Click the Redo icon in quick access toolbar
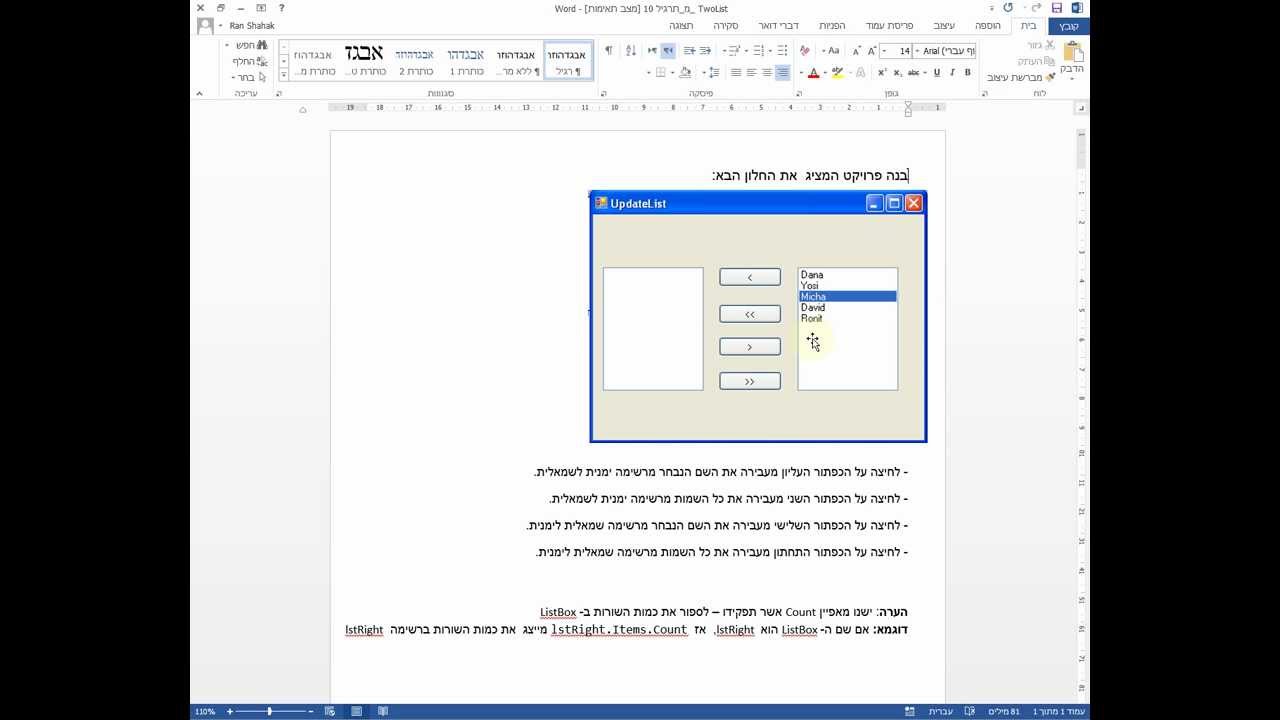The image size is (1280, 720). (1007, 8)
